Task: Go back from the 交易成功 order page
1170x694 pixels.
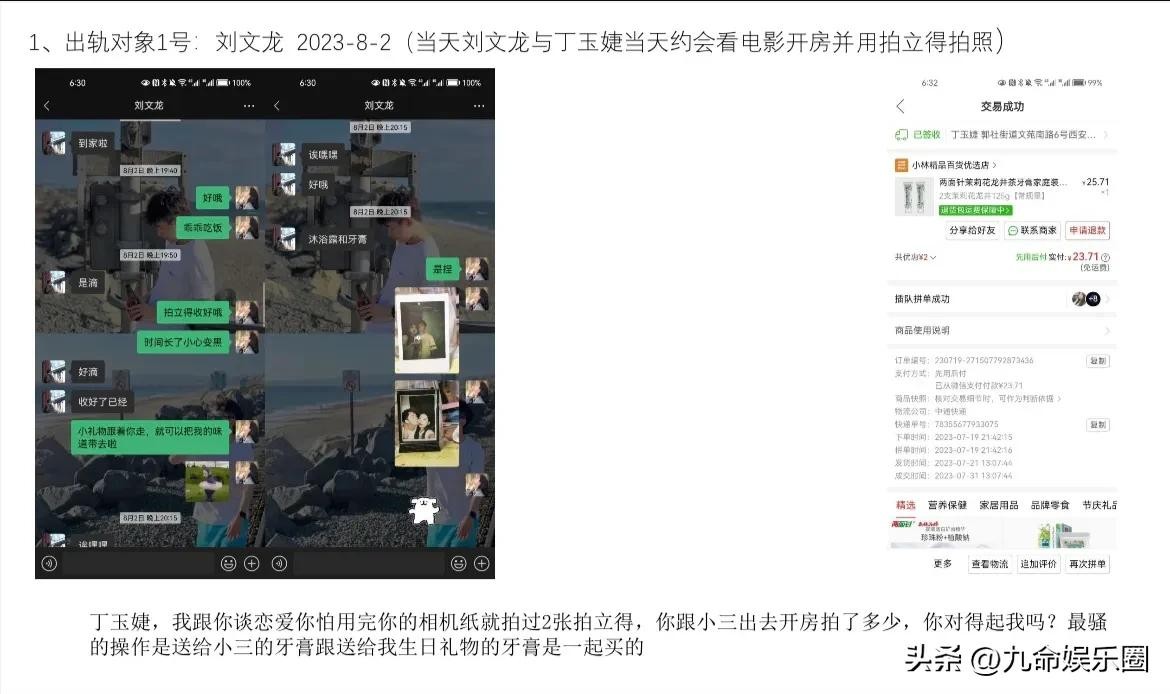Action: (900, 106)
